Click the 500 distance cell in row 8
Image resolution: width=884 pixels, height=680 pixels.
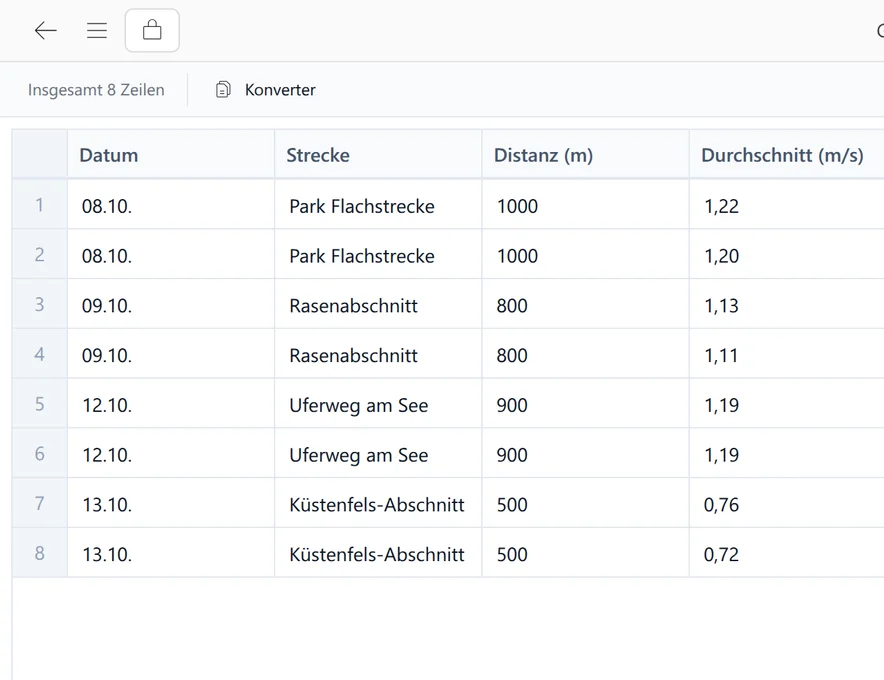coord(585,553)
